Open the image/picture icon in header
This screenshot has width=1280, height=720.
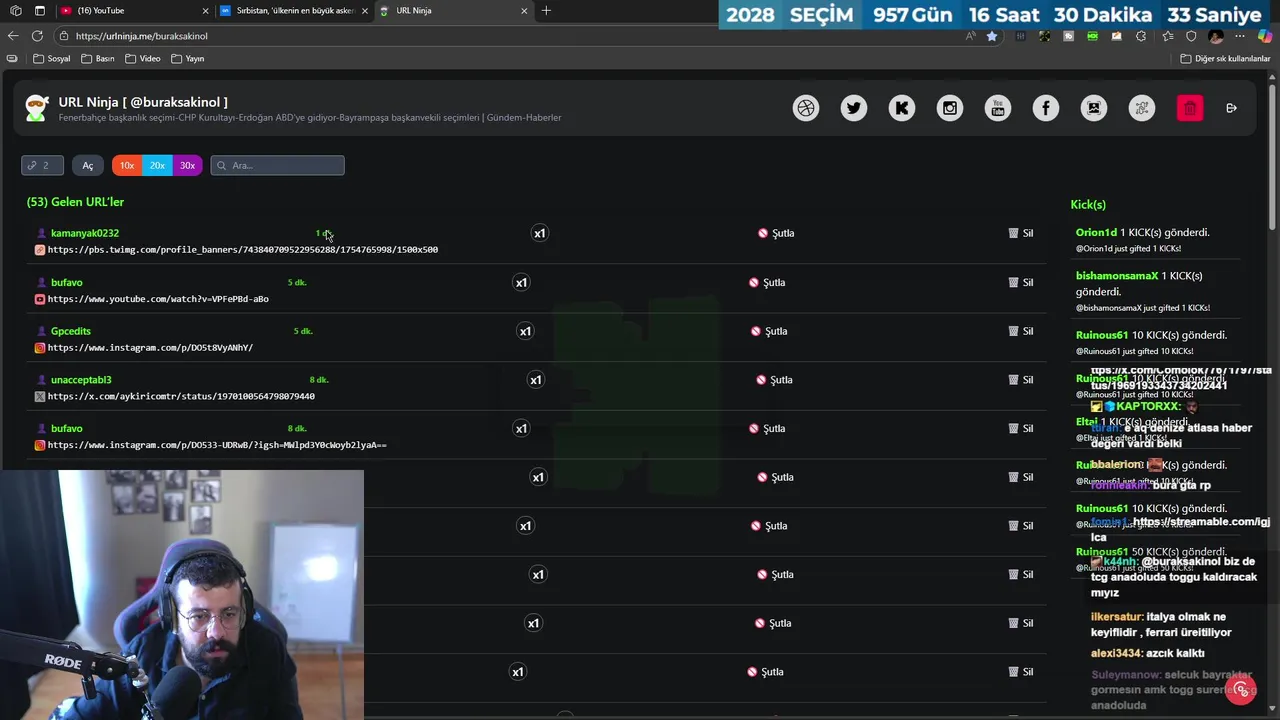[x=1094, y=108]
